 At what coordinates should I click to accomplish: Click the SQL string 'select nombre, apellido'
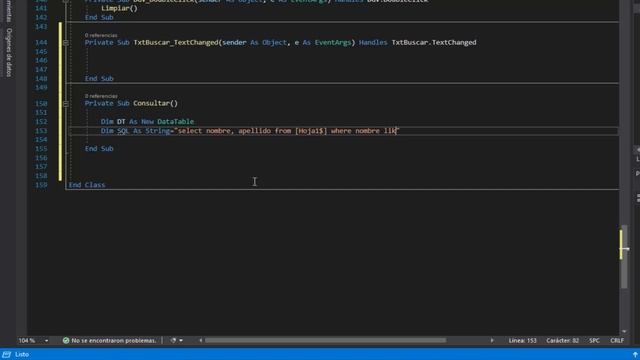(x=224, y=131)
